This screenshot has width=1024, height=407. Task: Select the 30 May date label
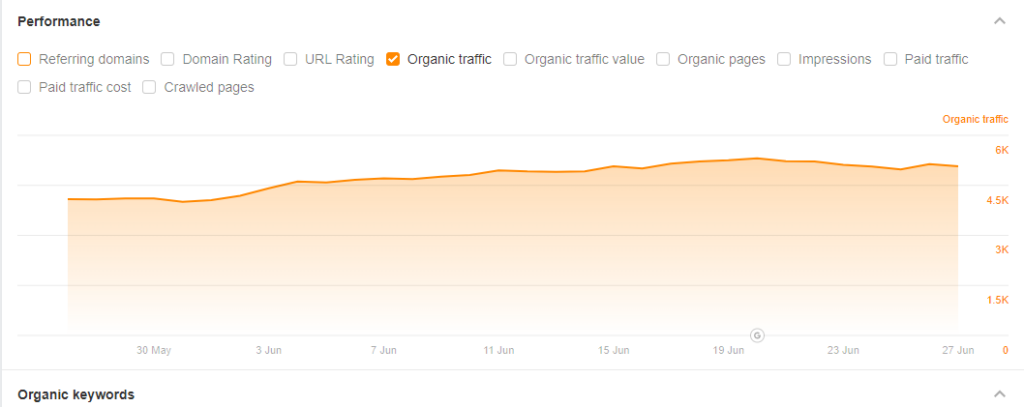point(154,351)
